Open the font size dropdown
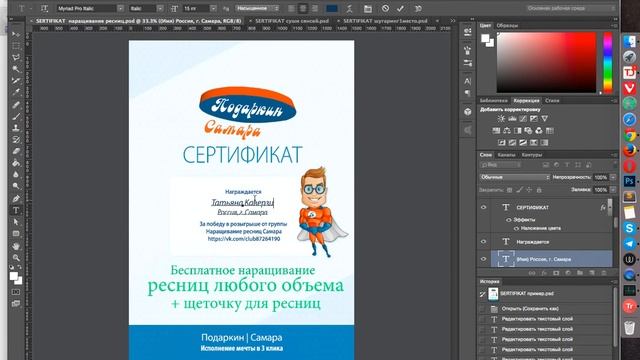 click(213, 8)
